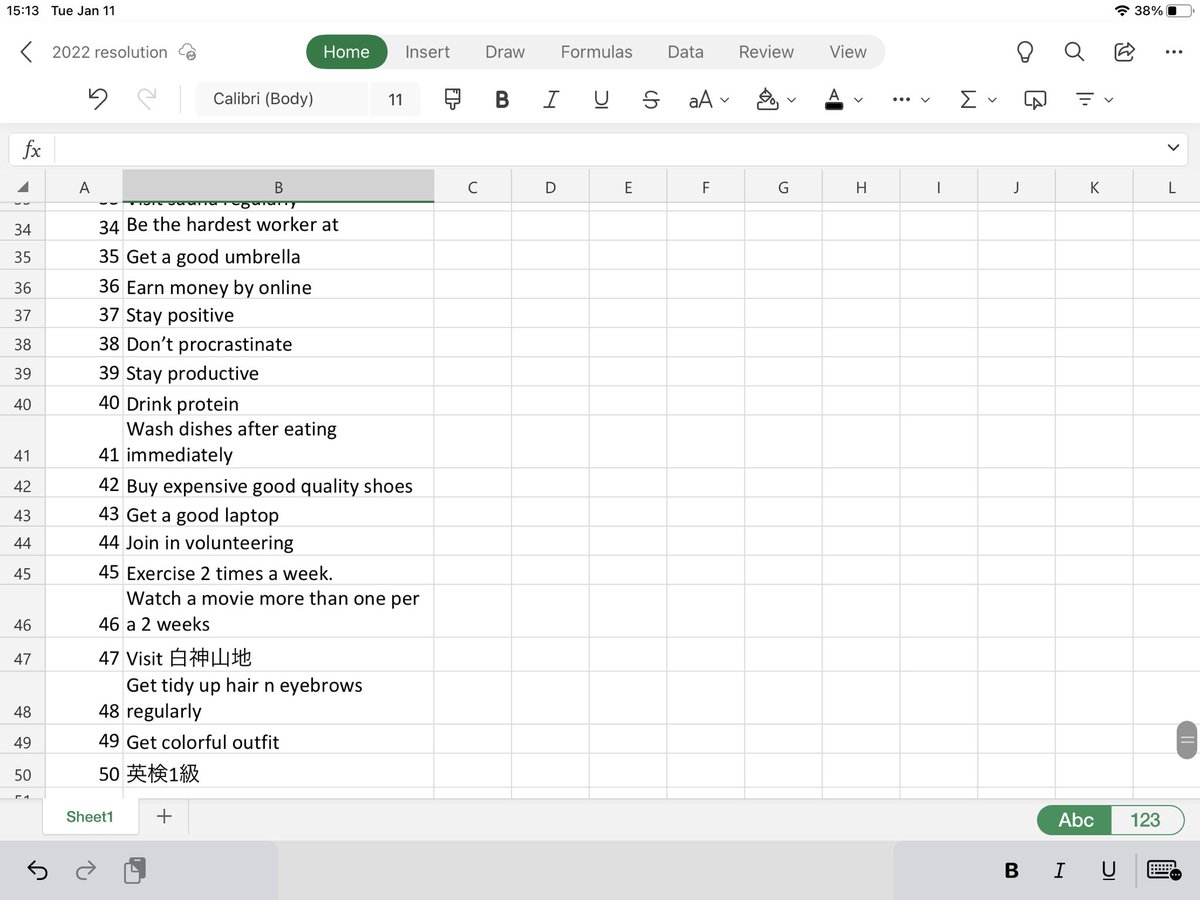
Task: Toggle Bold in the ribbon
Action: (502, 99)
